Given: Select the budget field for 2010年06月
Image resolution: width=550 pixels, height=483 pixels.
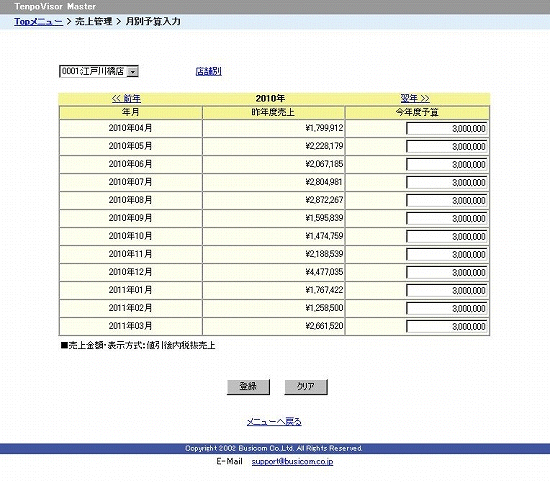Looking at the screenshot, I should click(447, 165).
